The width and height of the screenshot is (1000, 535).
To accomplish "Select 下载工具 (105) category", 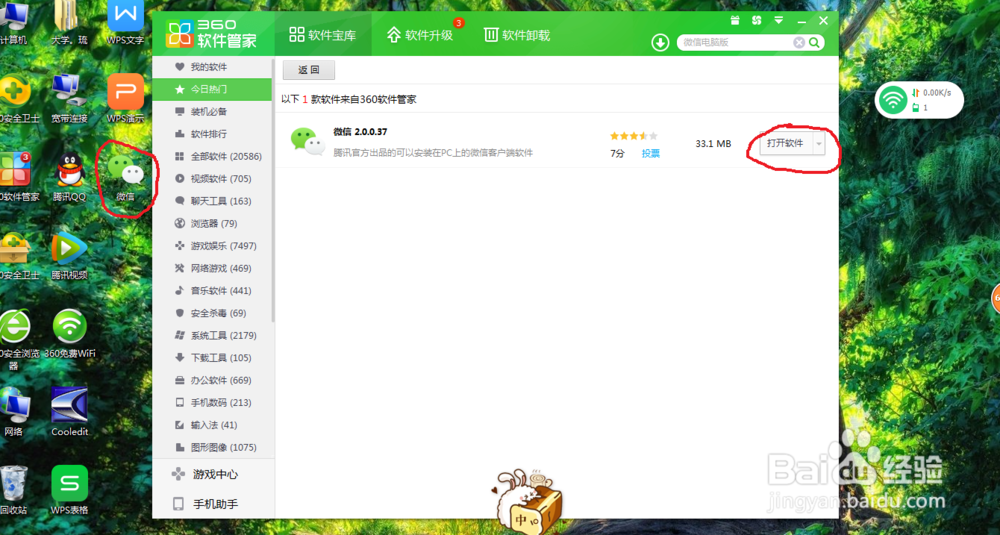I will (x=212, y=357).
